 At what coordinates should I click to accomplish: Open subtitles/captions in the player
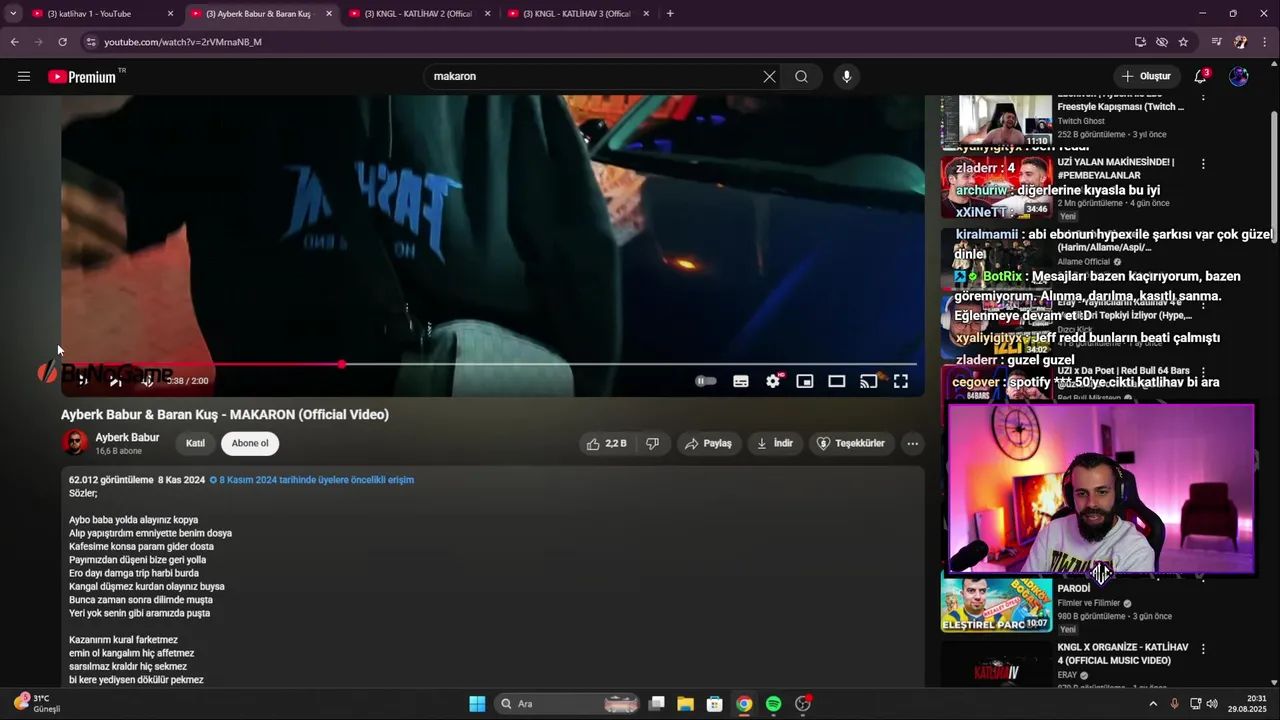click(741, 381)
